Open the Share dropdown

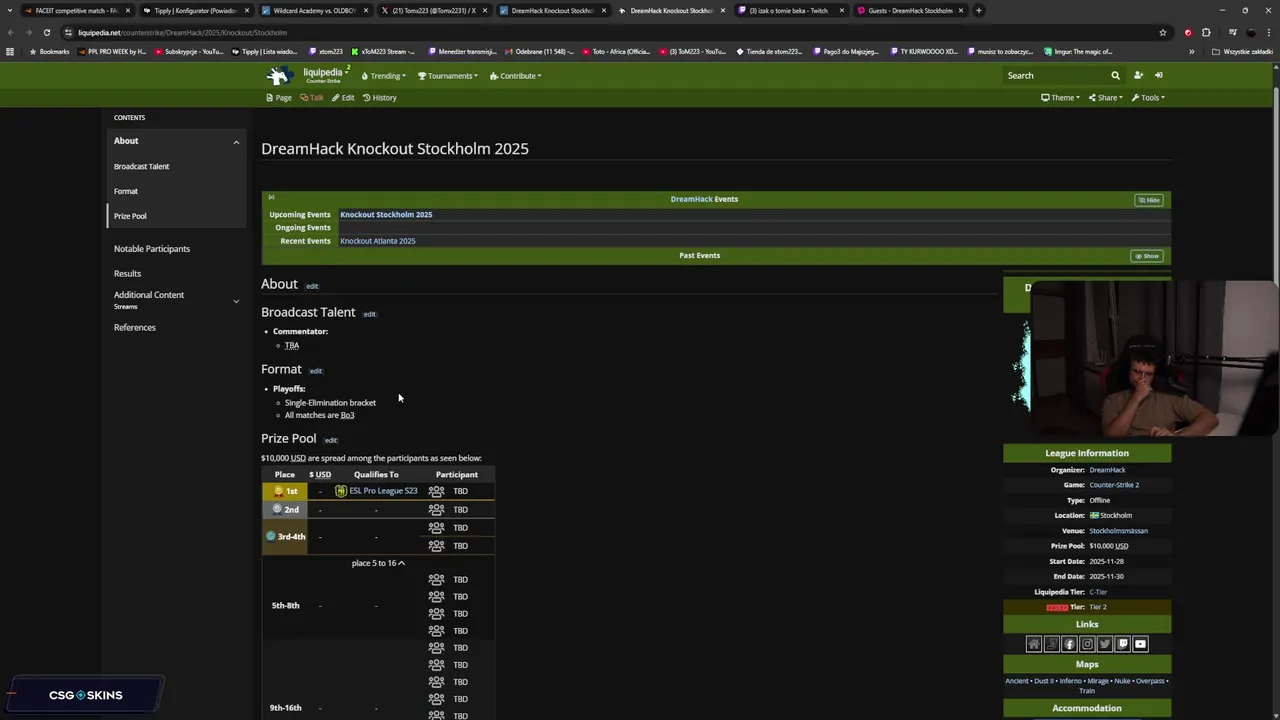[x=1106, y=98]
